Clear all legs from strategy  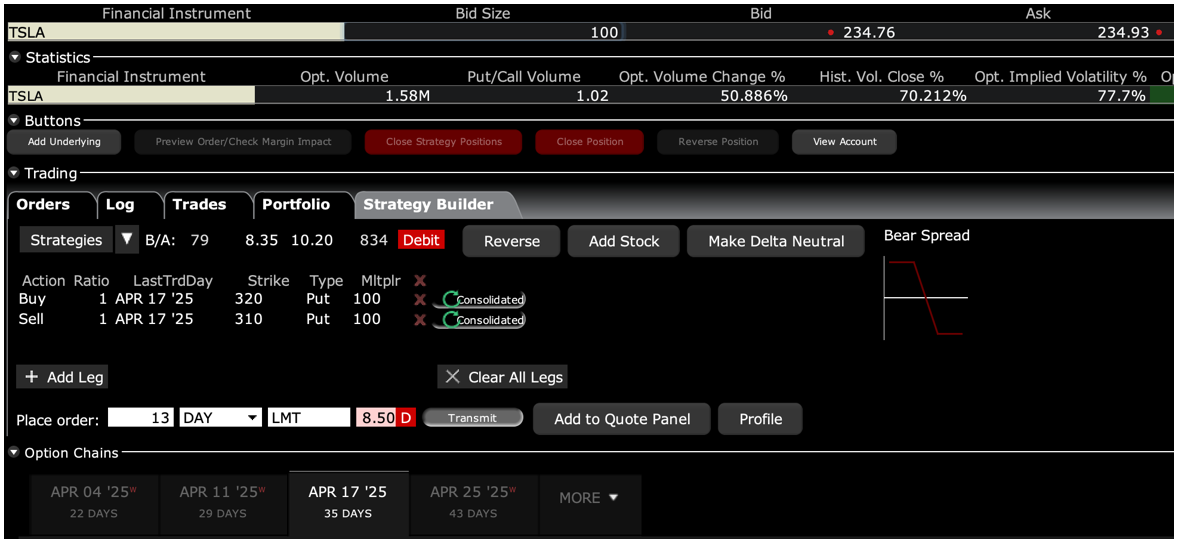tap(504, 377)
